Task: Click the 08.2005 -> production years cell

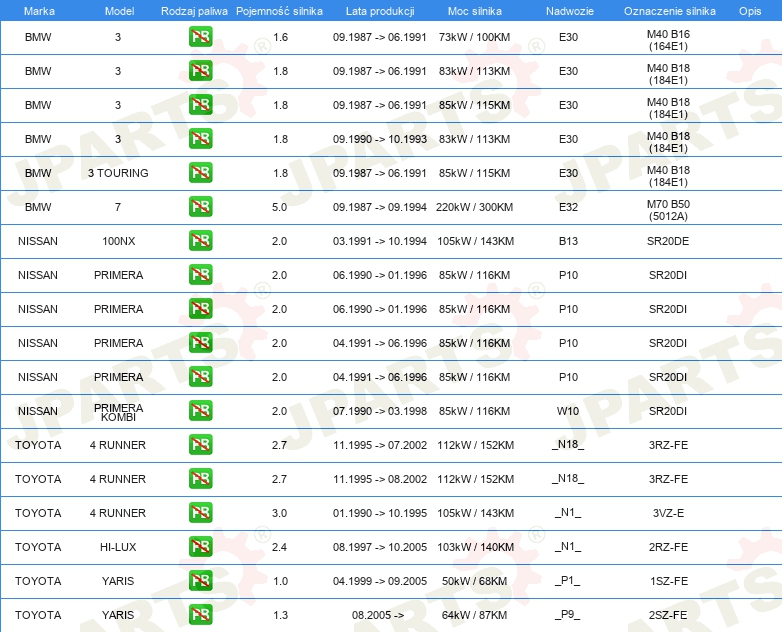Action: pyautogui.click(x=378, y=615)
